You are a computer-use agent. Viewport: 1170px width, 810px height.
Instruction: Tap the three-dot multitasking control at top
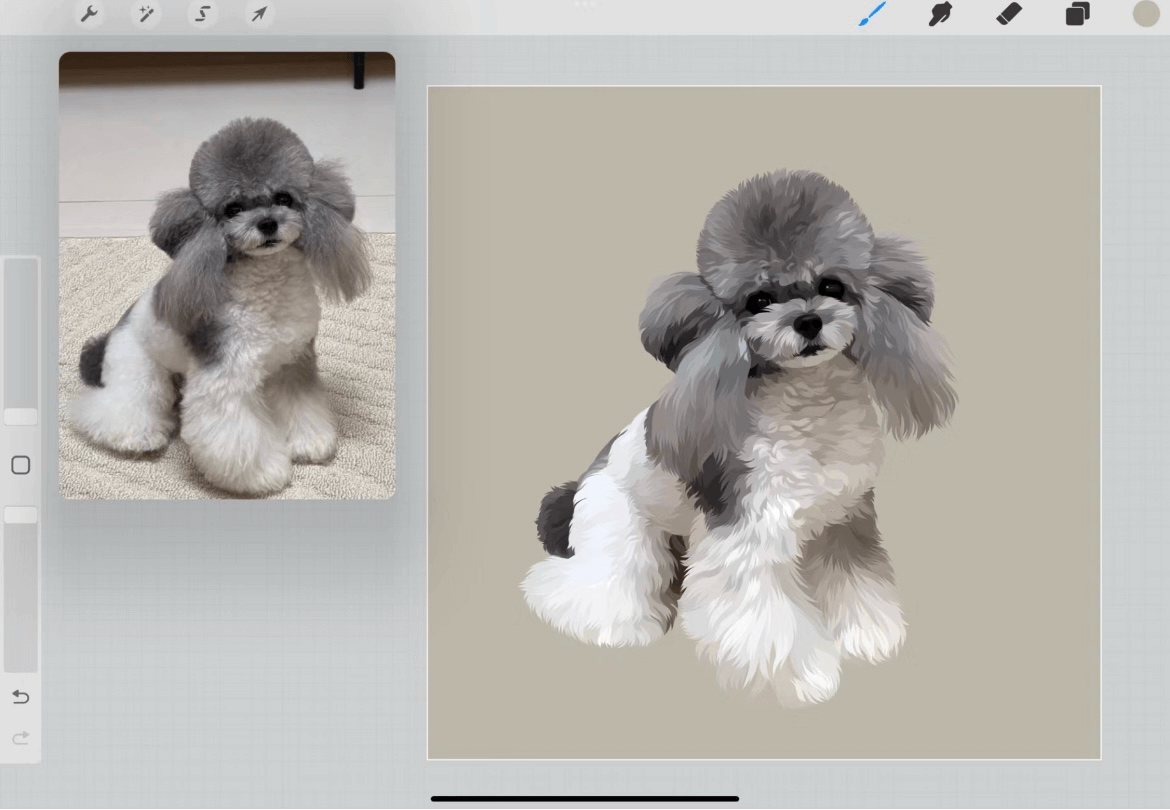coord(585,4)
